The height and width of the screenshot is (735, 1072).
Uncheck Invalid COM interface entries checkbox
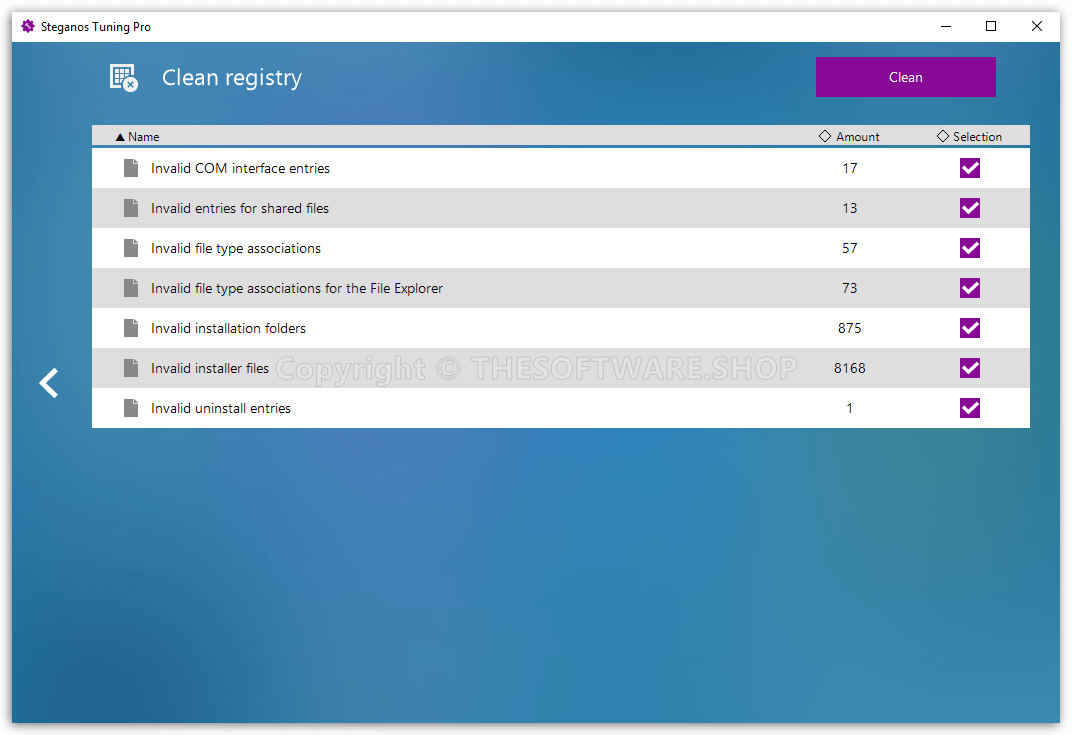click(x=969, y=168)
